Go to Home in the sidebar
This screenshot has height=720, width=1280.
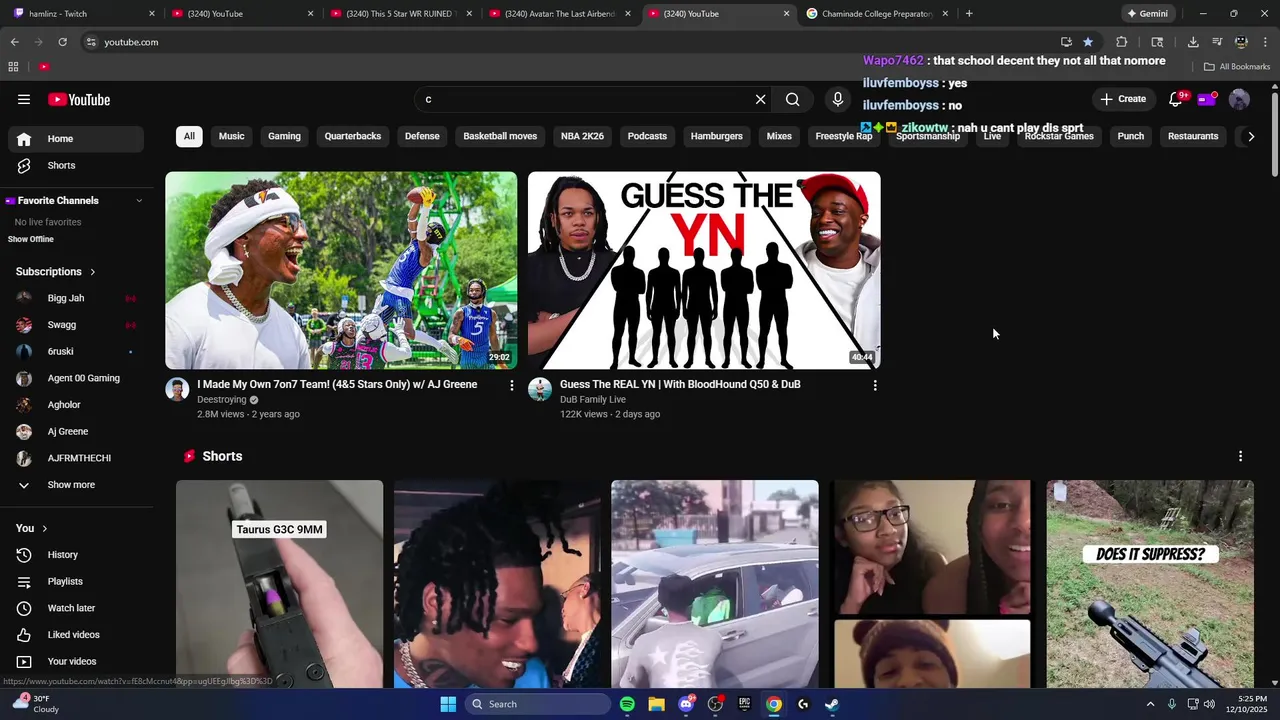[76, 139]
